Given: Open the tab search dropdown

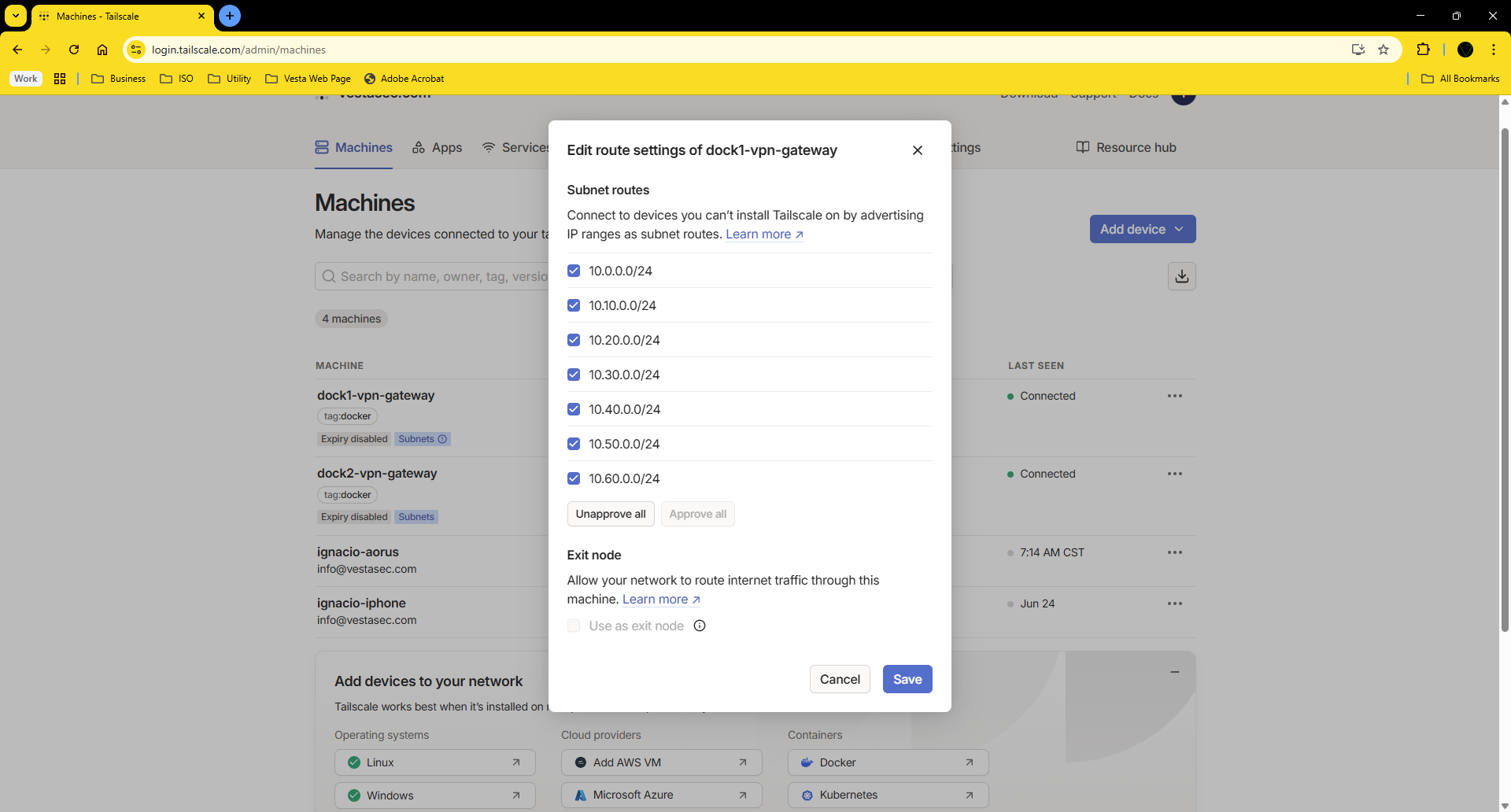Looking at the screenshot, I should click(16, 16).
